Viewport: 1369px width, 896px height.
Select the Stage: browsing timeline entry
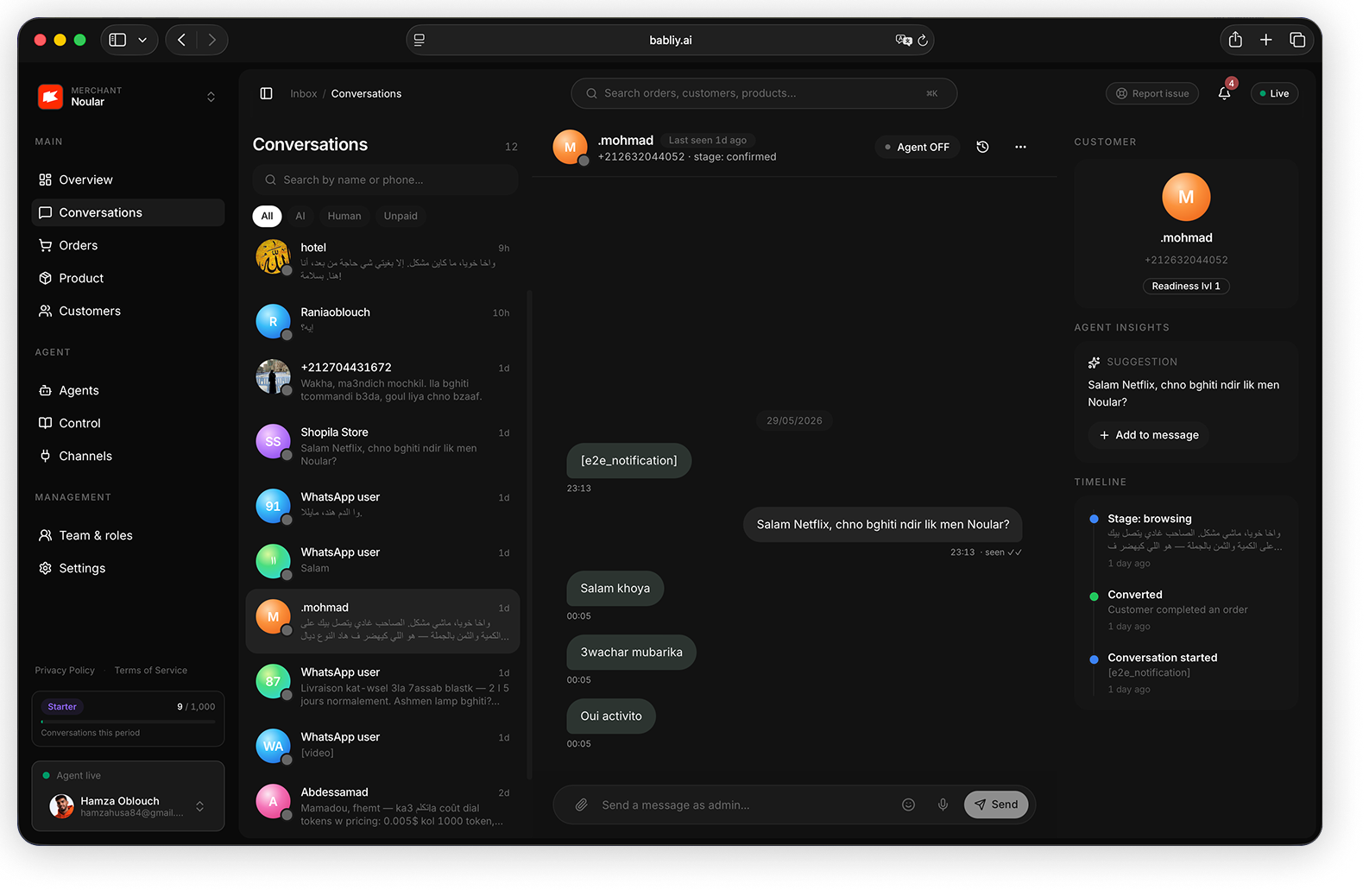coord(1187,539)
